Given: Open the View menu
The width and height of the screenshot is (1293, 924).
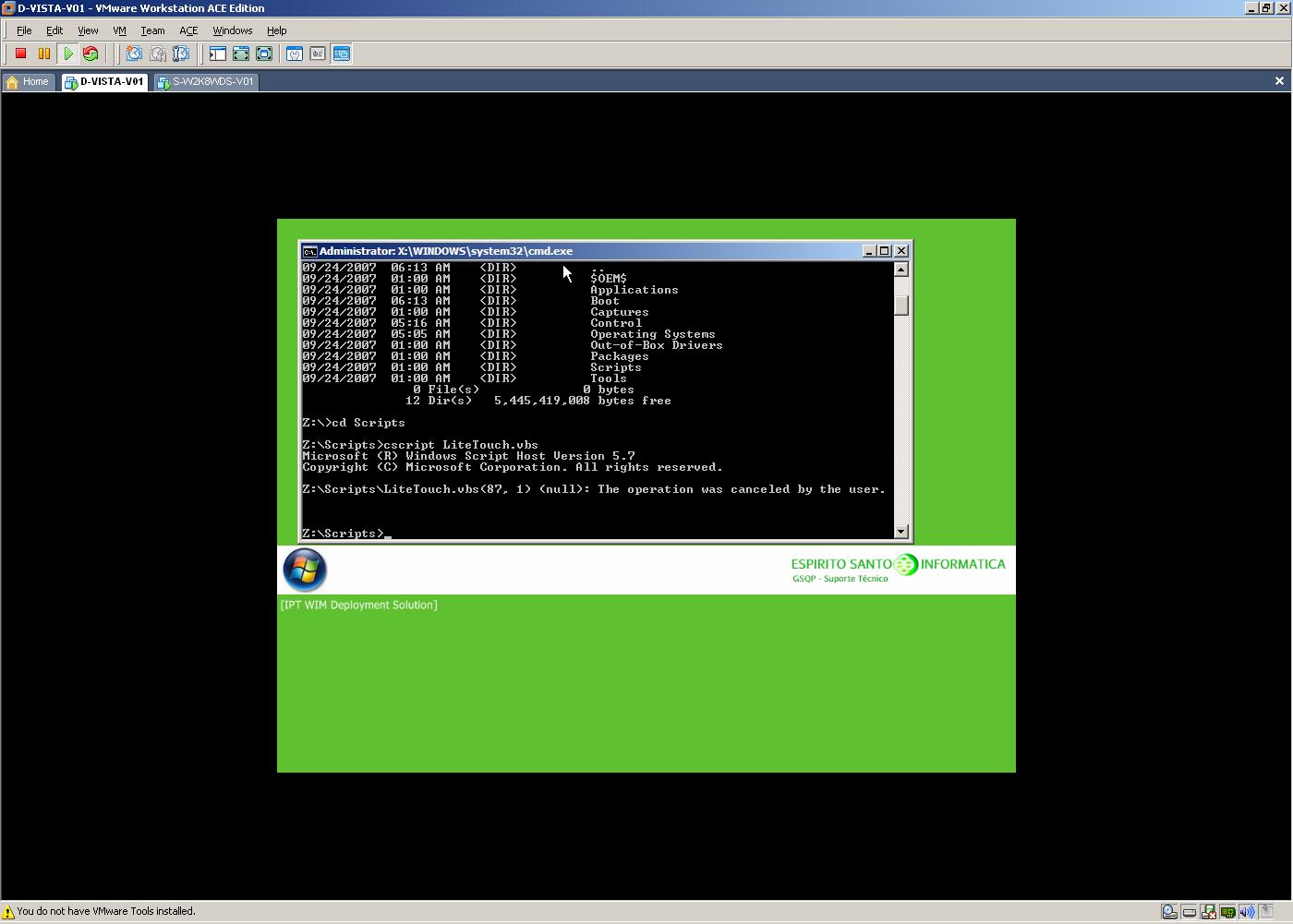Looking at the screenshot, I should (x=88, y=30).
